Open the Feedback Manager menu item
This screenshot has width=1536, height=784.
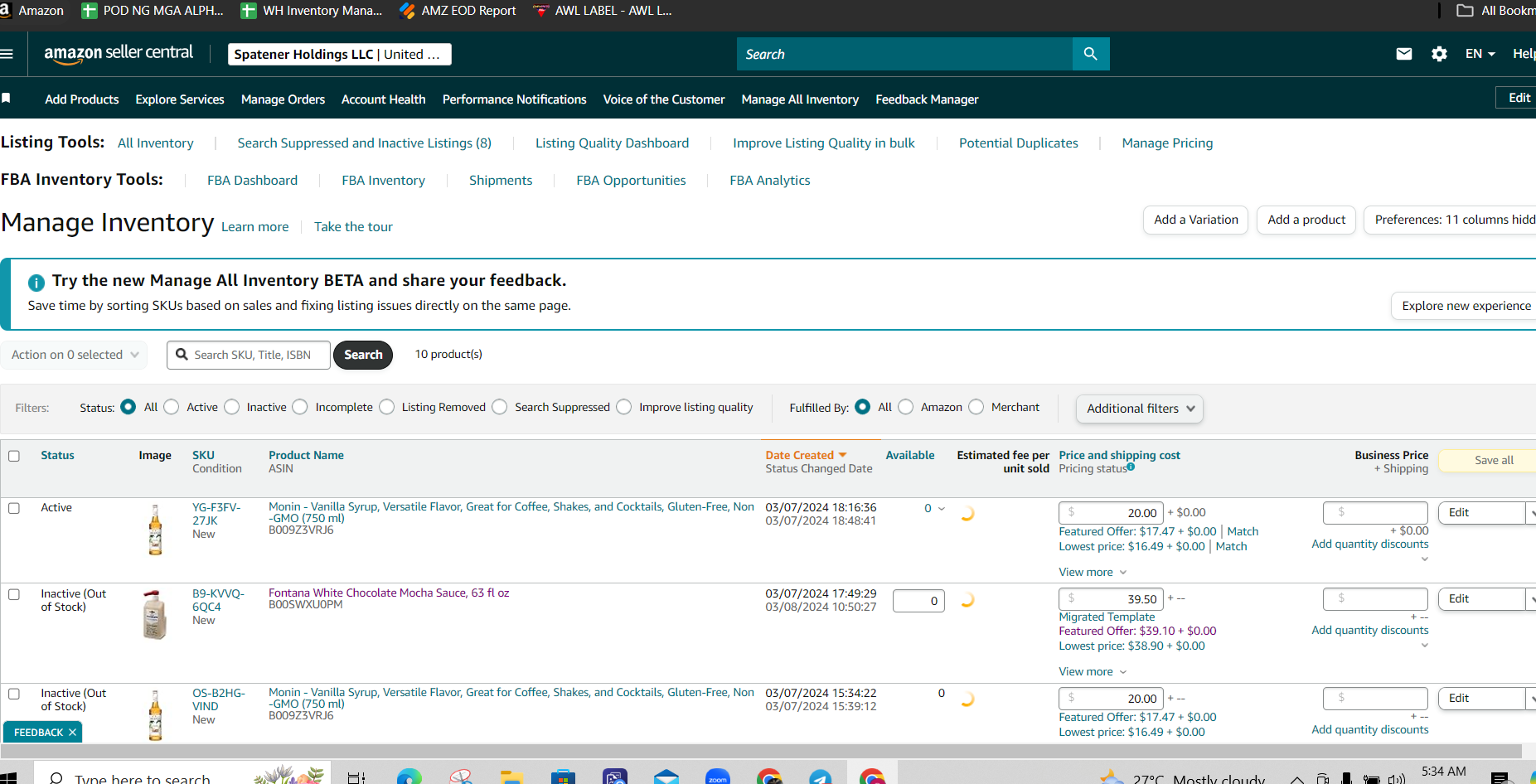coord(927,99)
